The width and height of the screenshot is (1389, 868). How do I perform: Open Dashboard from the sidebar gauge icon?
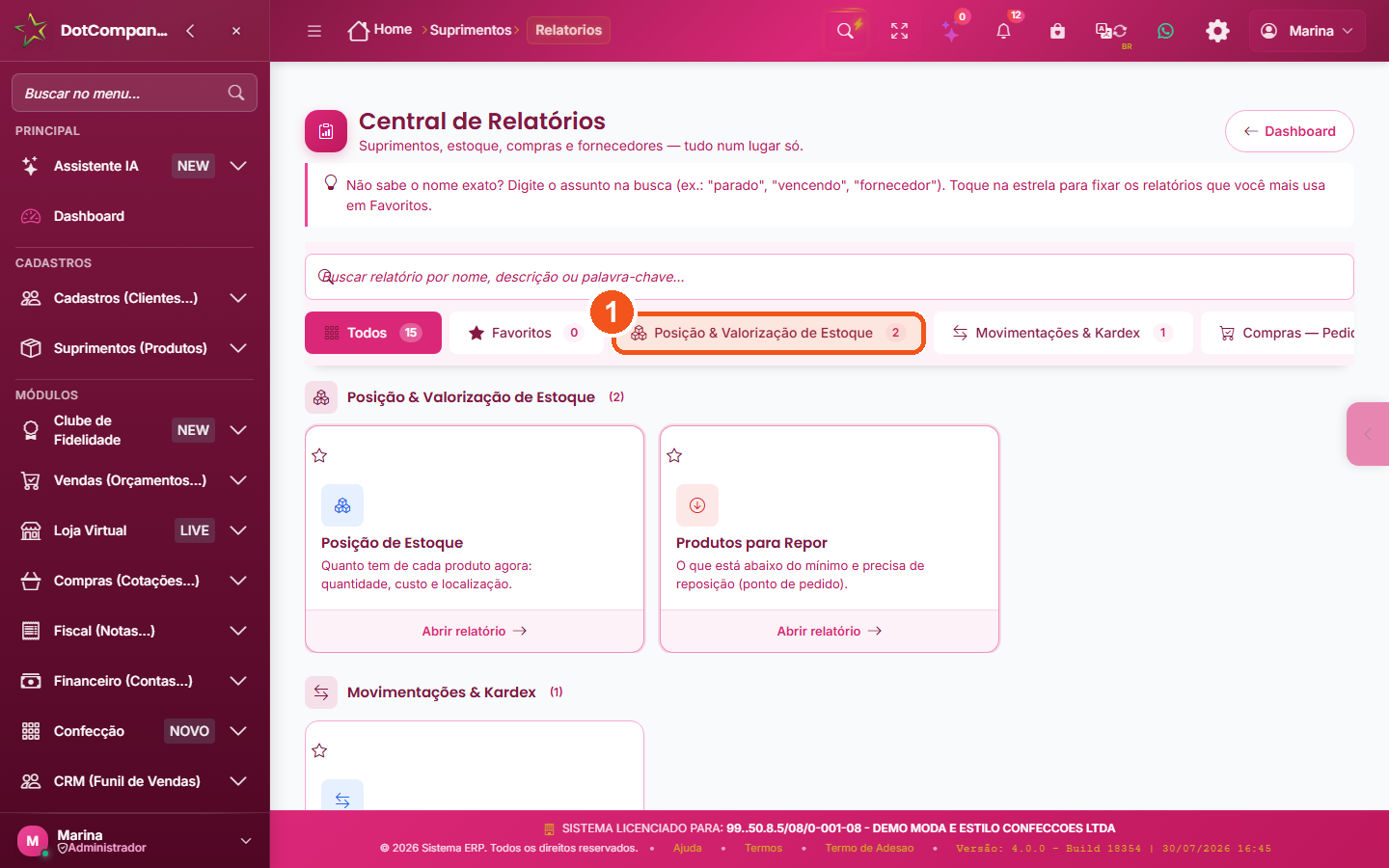pos(31,216)
